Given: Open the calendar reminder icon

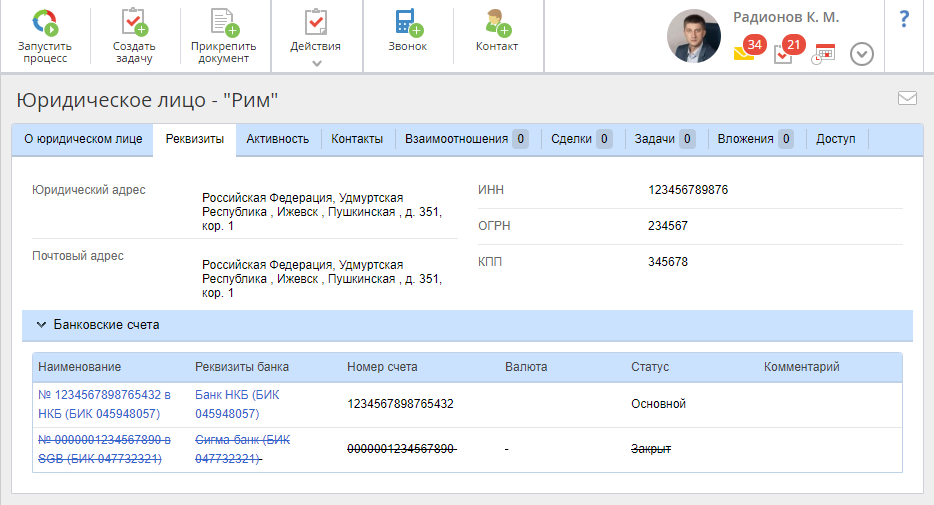Looking at the screenshot, I should [823, 54].
